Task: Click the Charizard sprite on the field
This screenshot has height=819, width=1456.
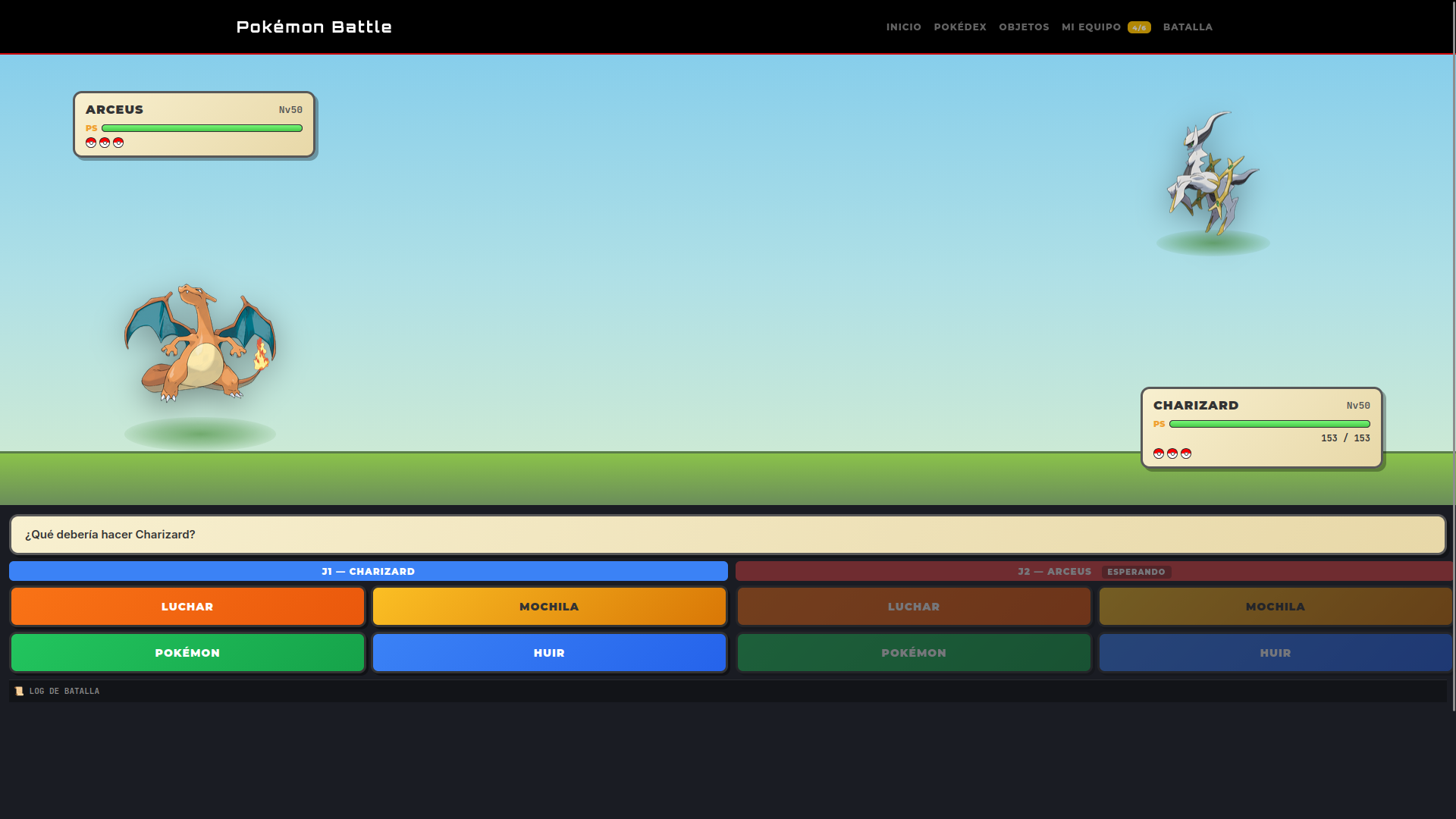Action: tap(200, 343)
